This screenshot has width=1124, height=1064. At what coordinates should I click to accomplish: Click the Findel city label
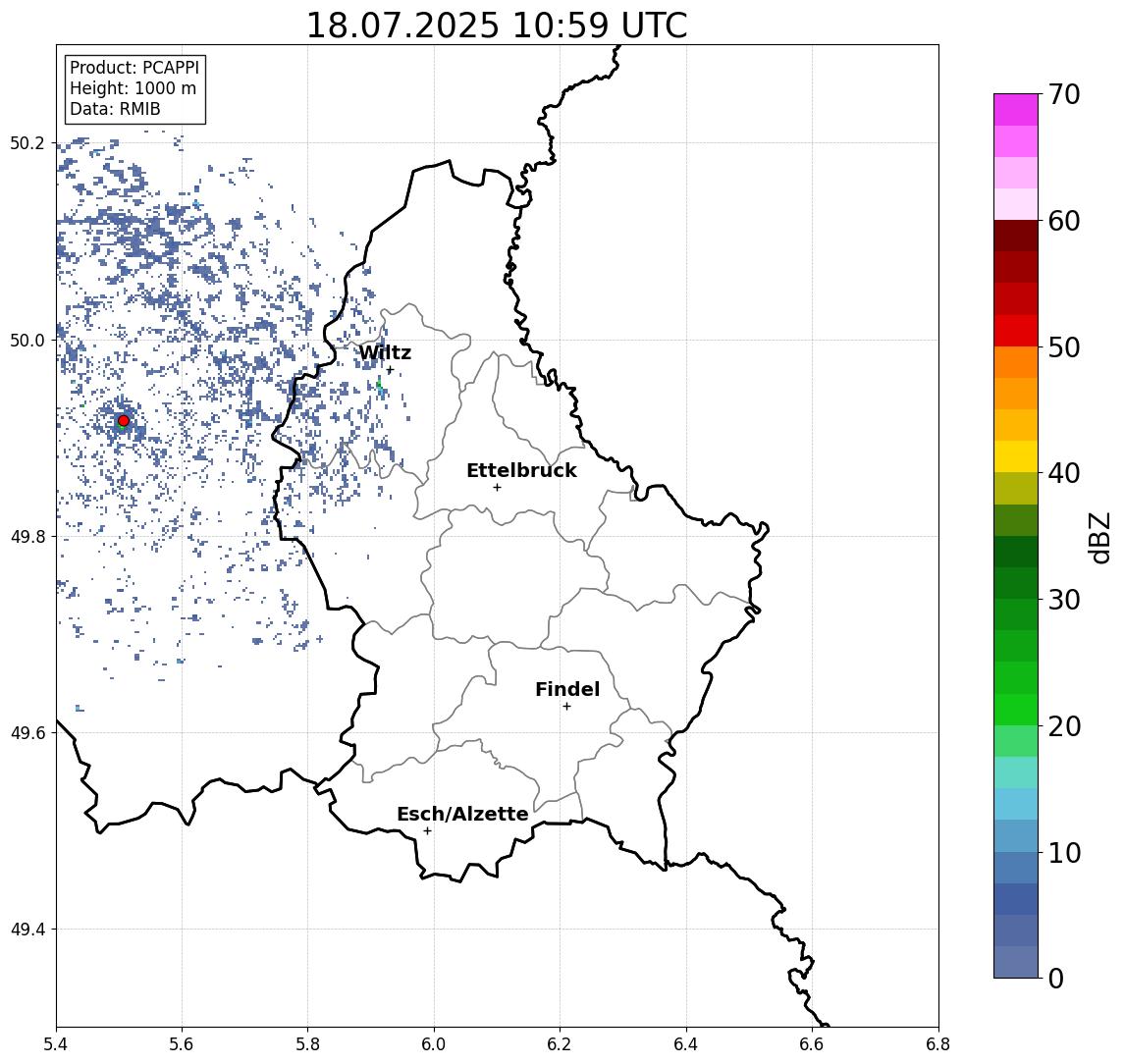[567, 689]
